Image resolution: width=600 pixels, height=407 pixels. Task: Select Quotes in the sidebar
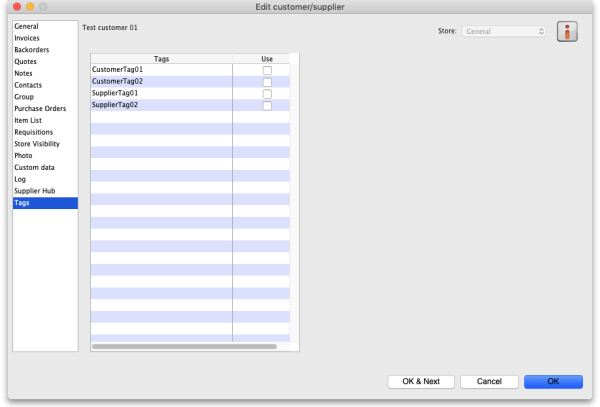click(x=26, y=61)
